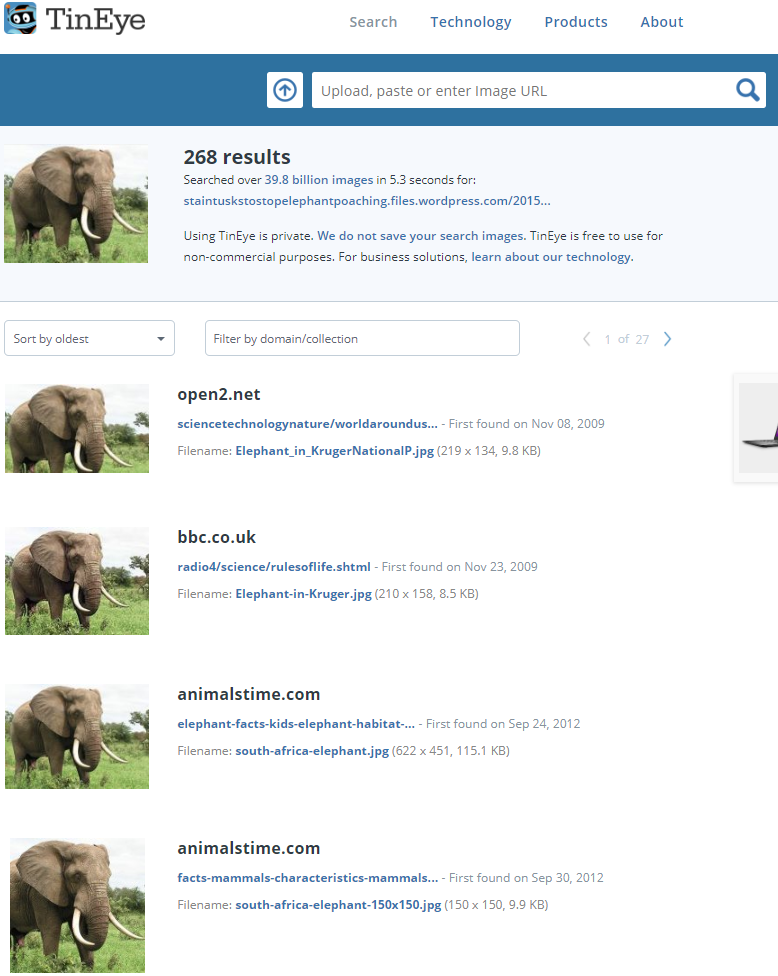Click the bbc.co.uk domain heading
The image size is (778, 976).
click(x=217, y=537)
